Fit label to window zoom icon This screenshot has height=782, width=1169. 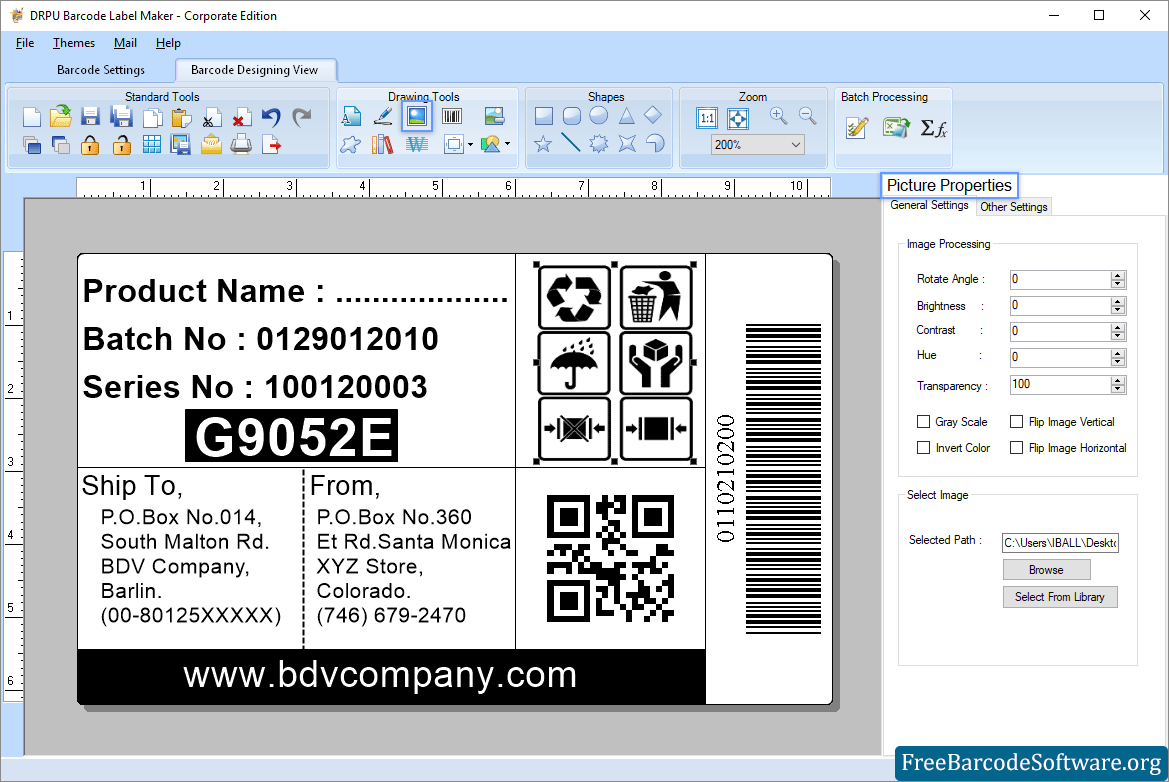click(737, 118)
